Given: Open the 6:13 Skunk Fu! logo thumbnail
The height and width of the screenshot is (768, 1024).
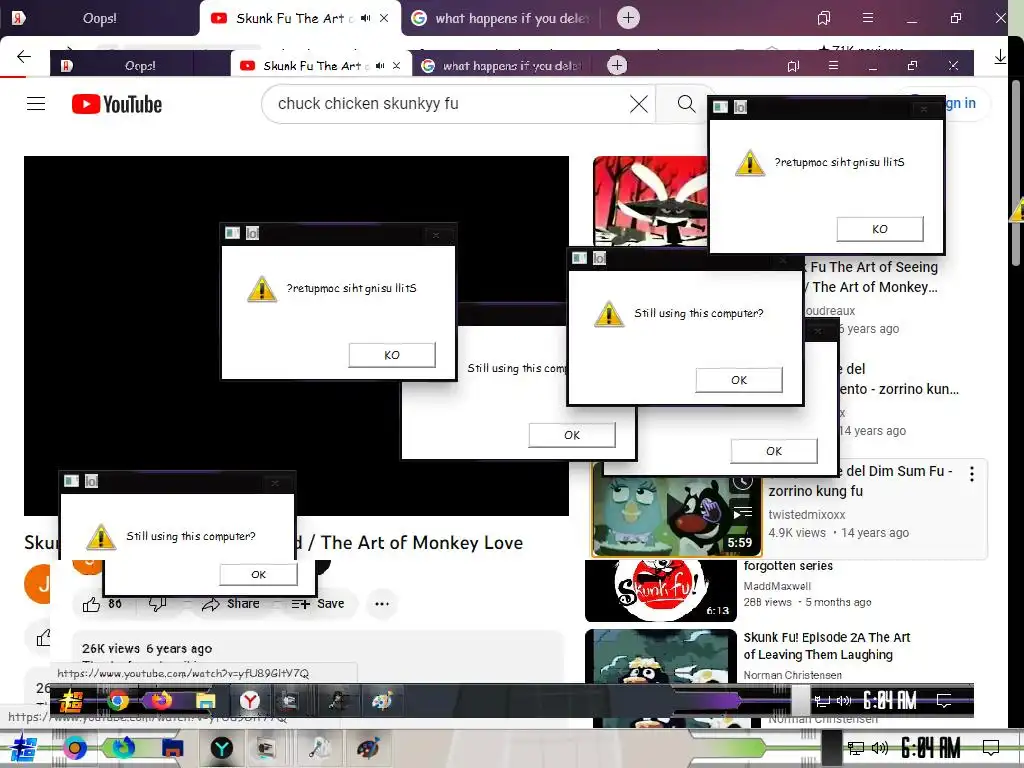Looking at the screenshot, I should point(661,591).
